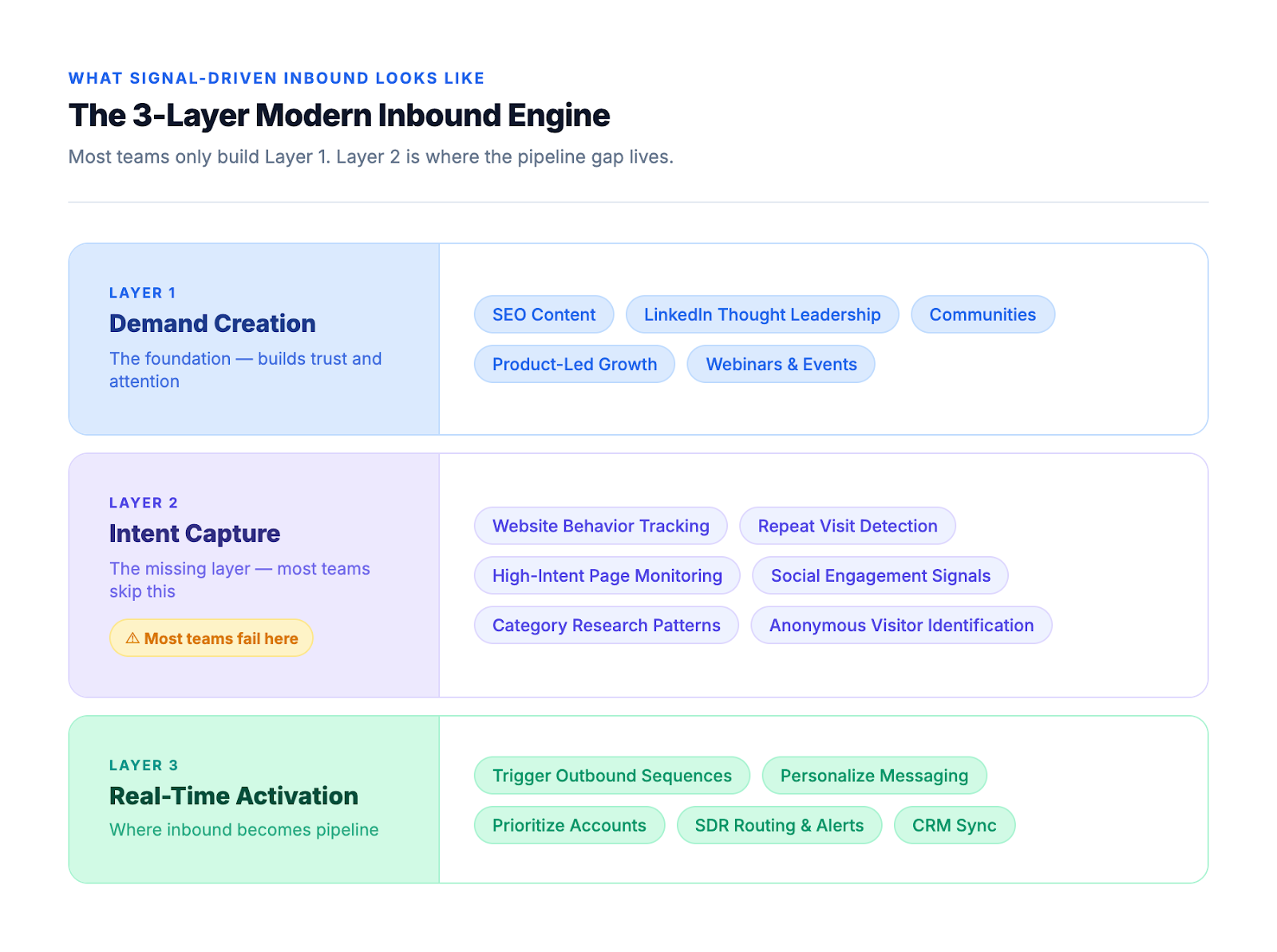Screen dimensions: 1277x952
Task: Select Social Engagement Signals
Action: coord(880,575)
